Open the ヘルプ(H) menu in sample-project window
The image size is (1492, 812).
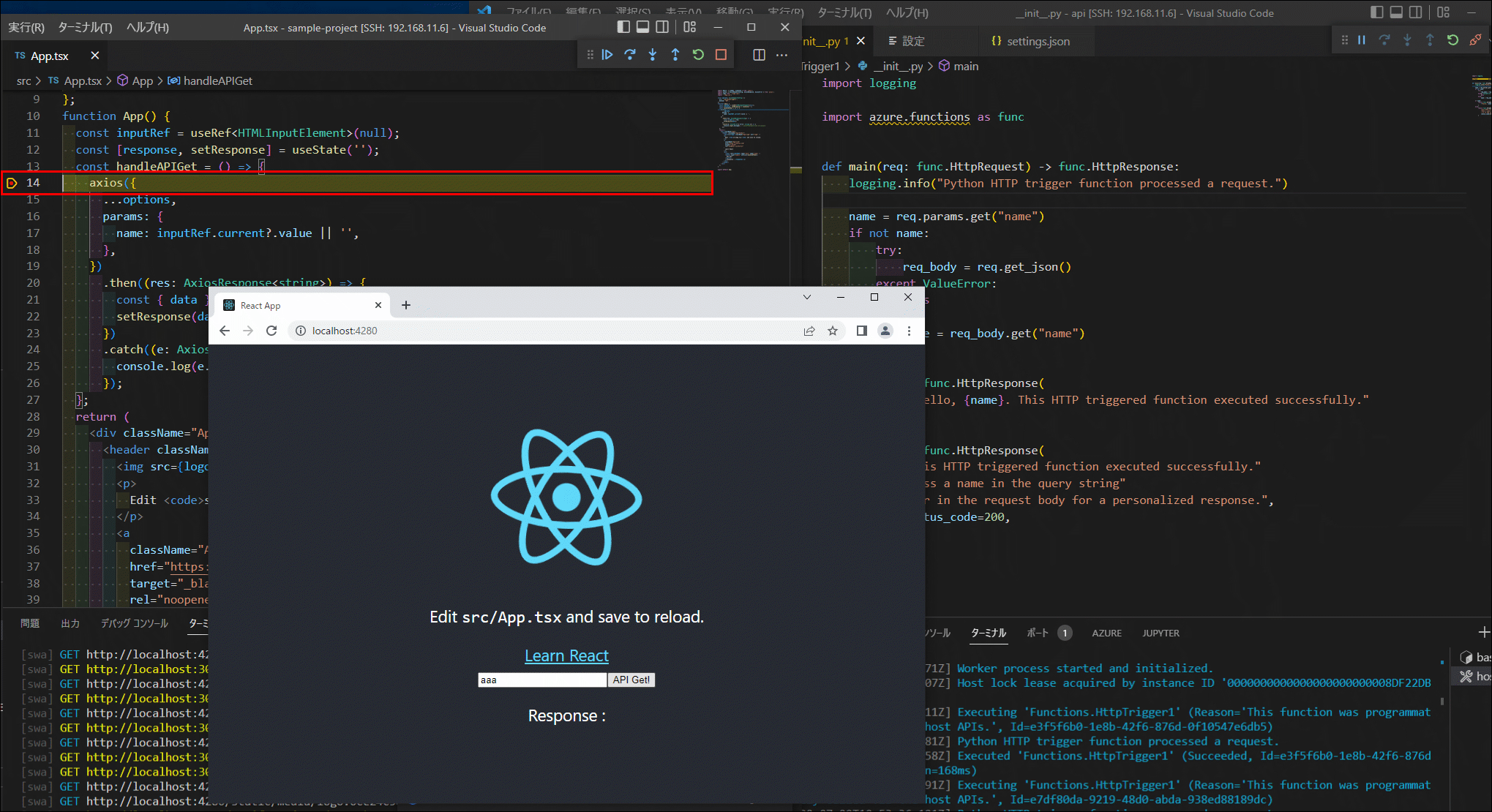(x=148, y=27)
